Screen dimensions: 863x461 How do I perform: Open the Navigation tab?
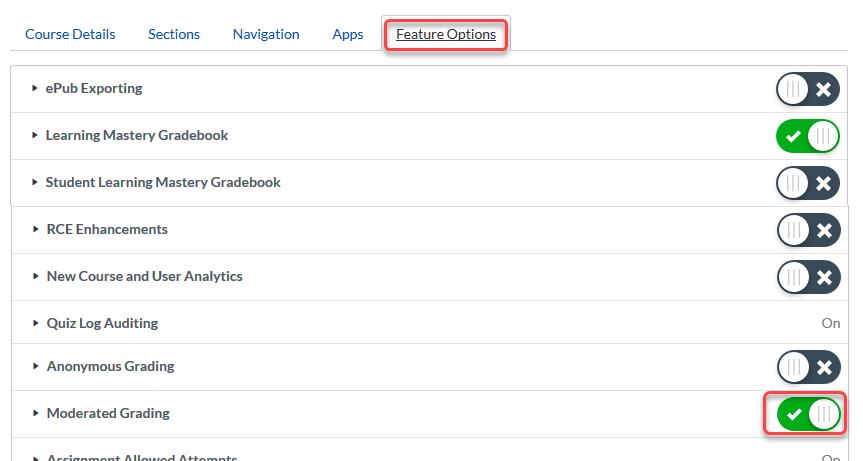click(x=266, y=34)
